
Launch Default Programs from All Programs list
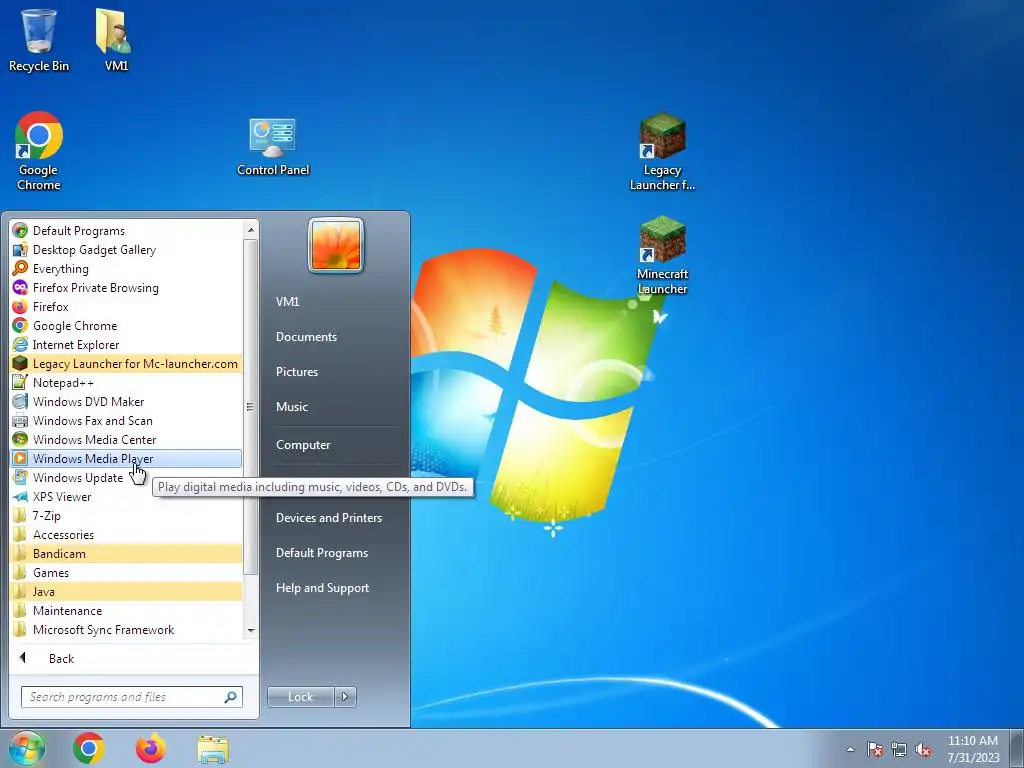[x=126, y=231]
